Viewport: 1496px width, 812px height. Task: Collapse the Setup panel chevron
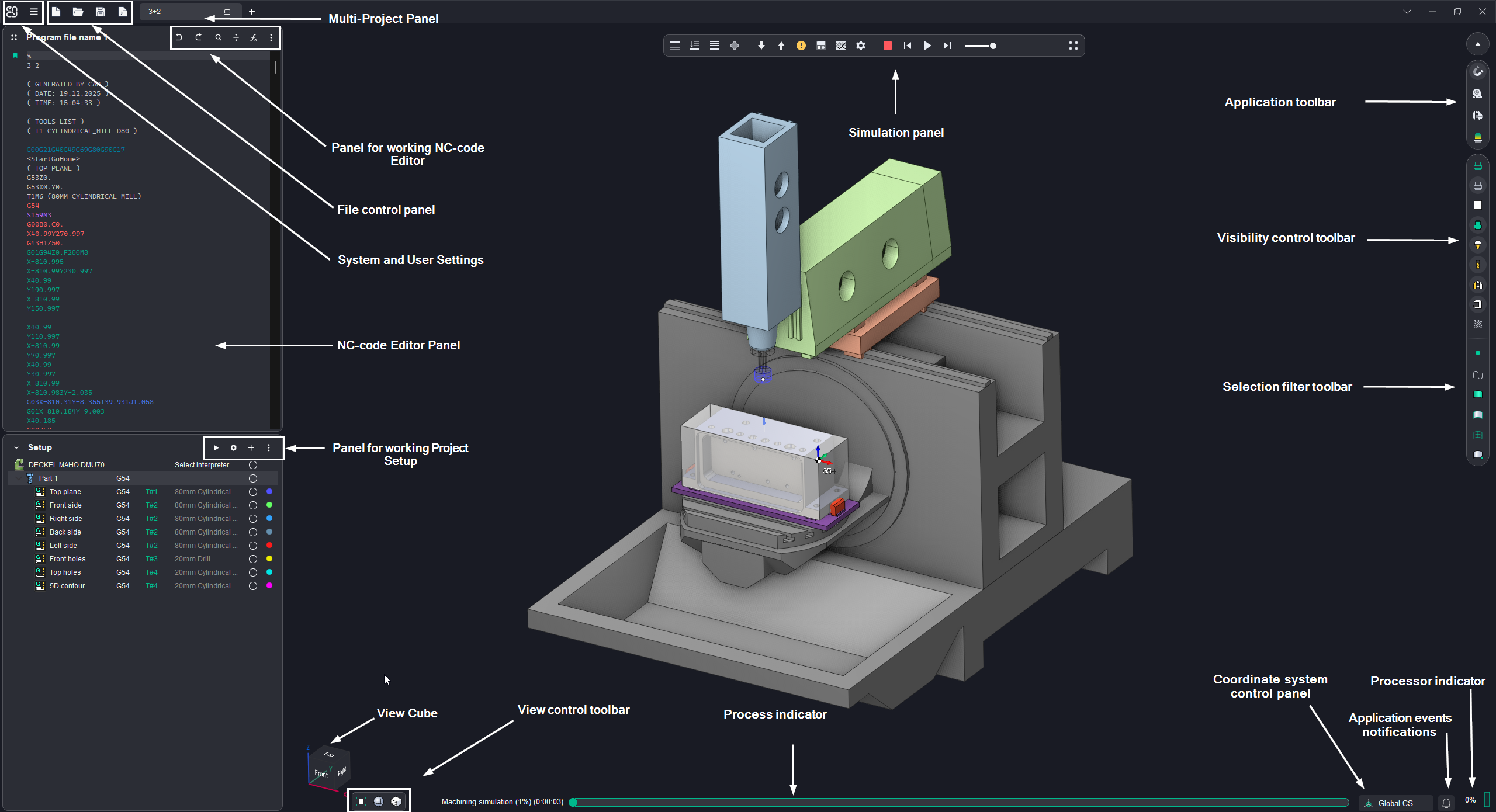coord(16,447)
